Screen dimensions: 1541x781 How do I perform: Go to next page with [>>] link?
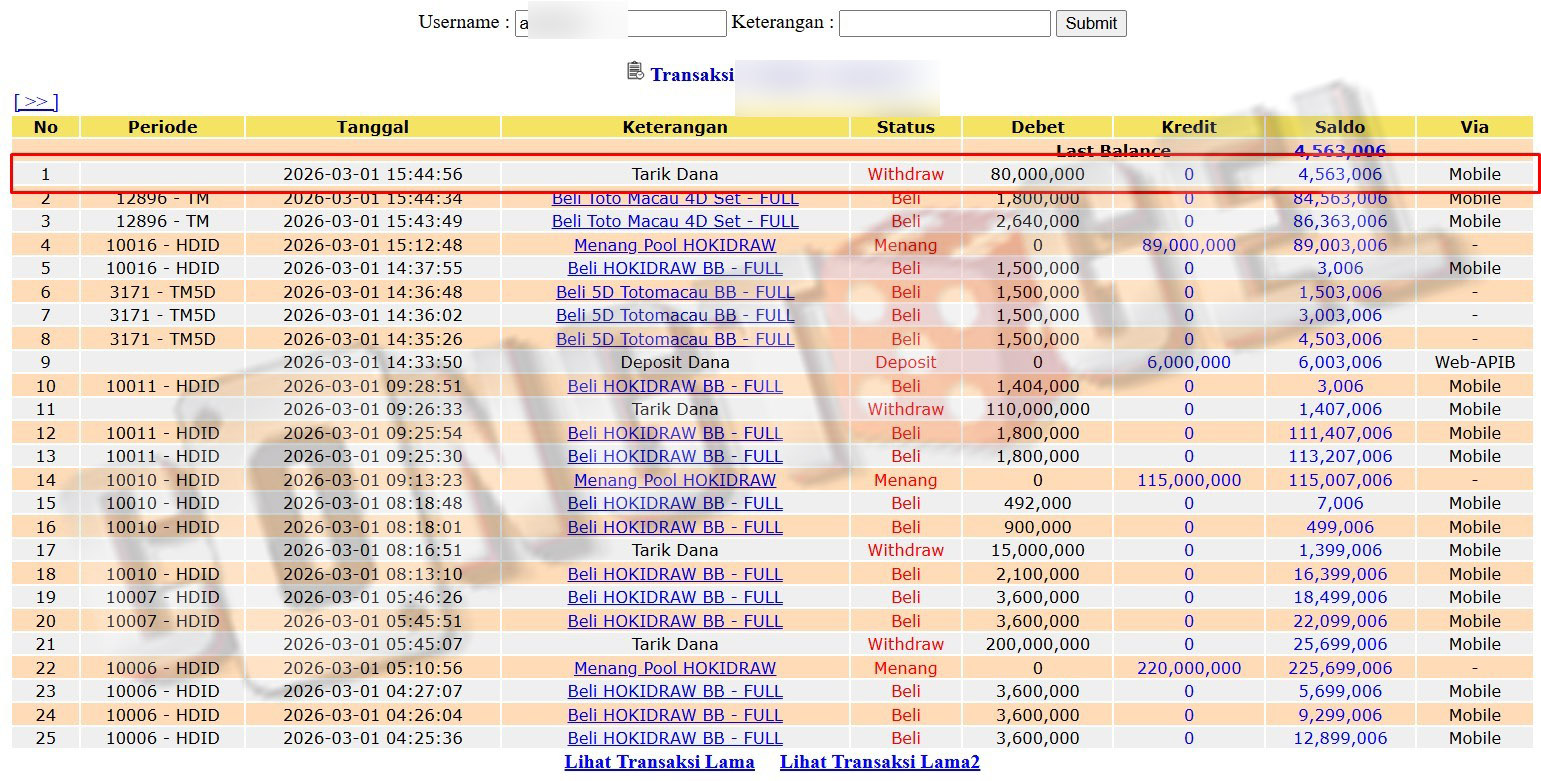point(36,102)
